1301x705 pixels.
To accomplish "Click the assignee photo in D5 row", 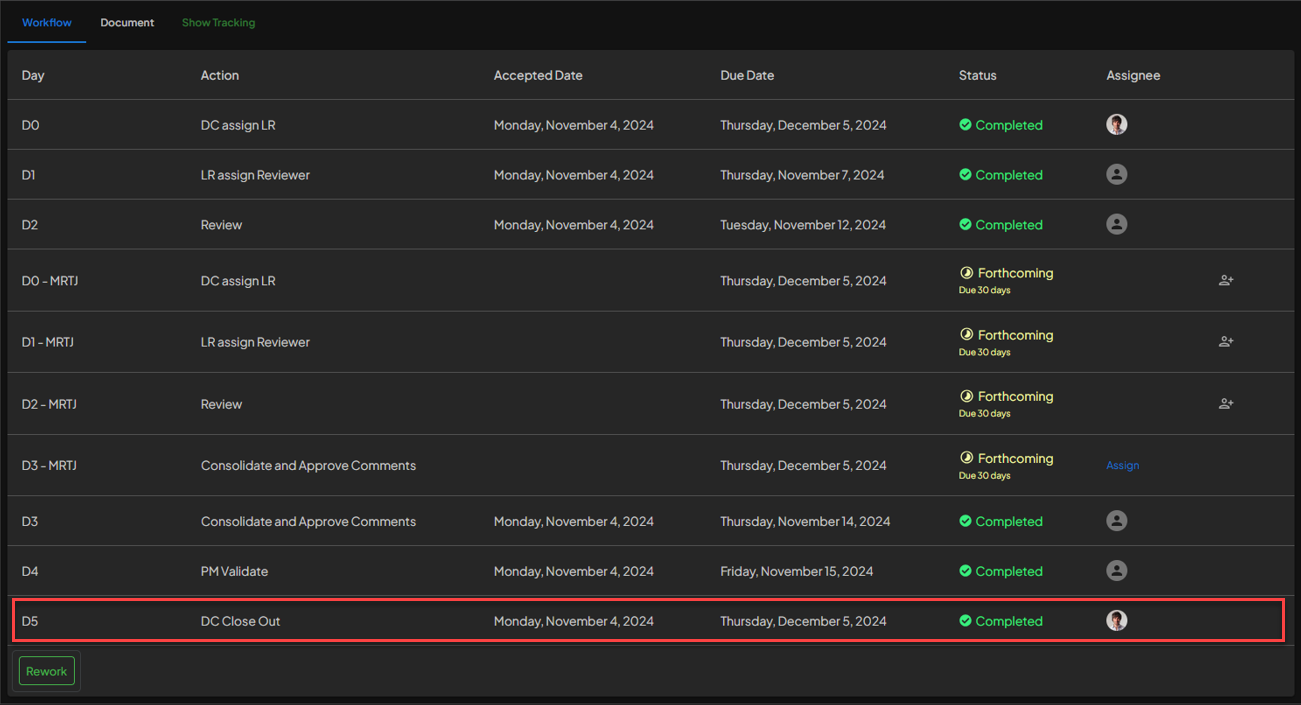I will (x=1117, y=621).
